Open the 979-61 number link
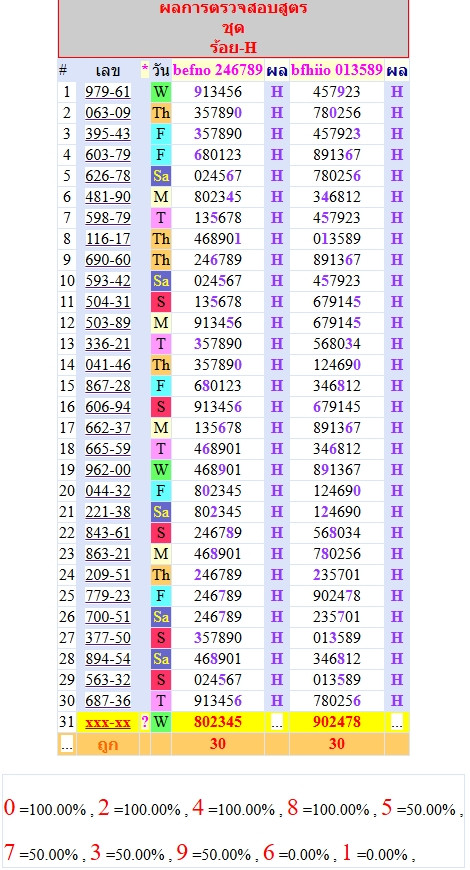Image resolution: width=470 pixels, height=870 pixels. click(108, 92)
